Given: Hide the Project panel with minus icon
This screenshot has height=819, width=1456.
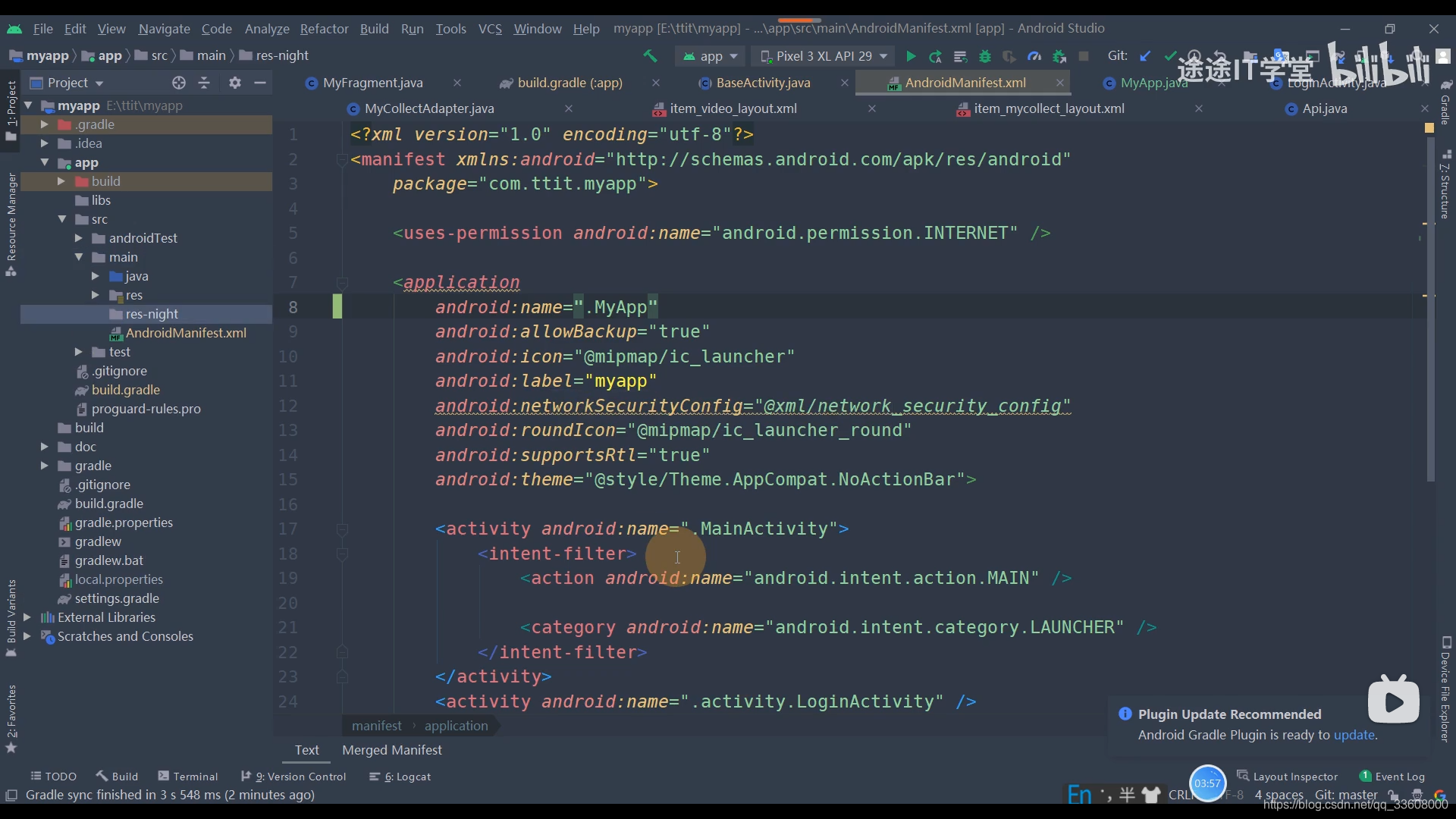Looking at the screenshot, I should pyautogui.click(x=260, y=83).
